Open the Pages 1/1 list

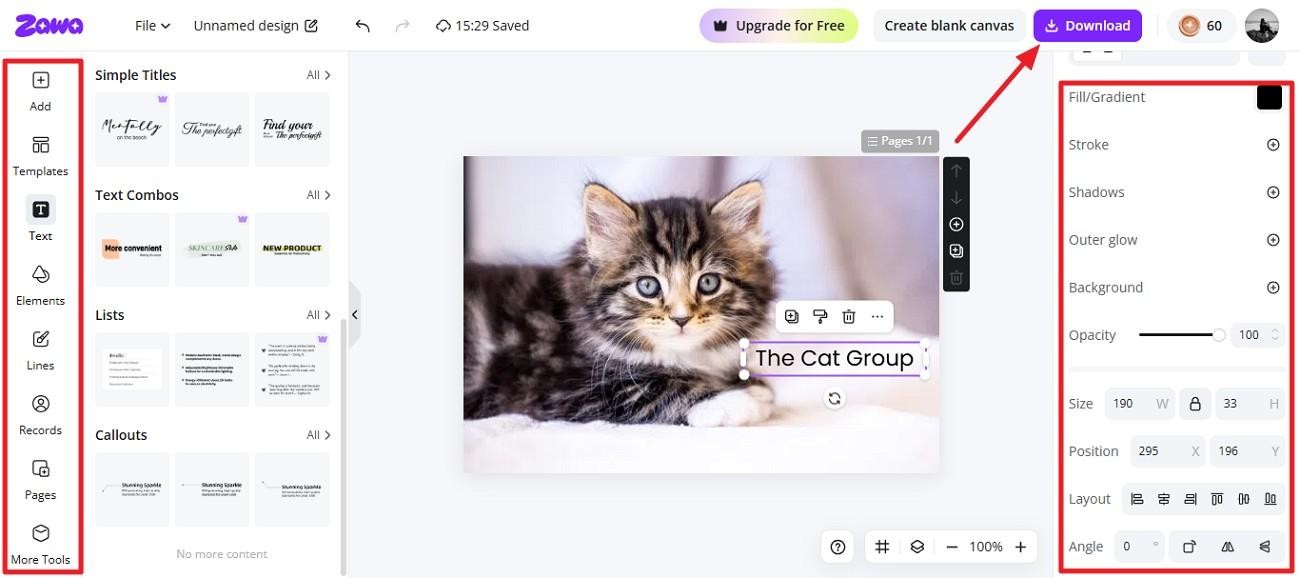[900, 141]
